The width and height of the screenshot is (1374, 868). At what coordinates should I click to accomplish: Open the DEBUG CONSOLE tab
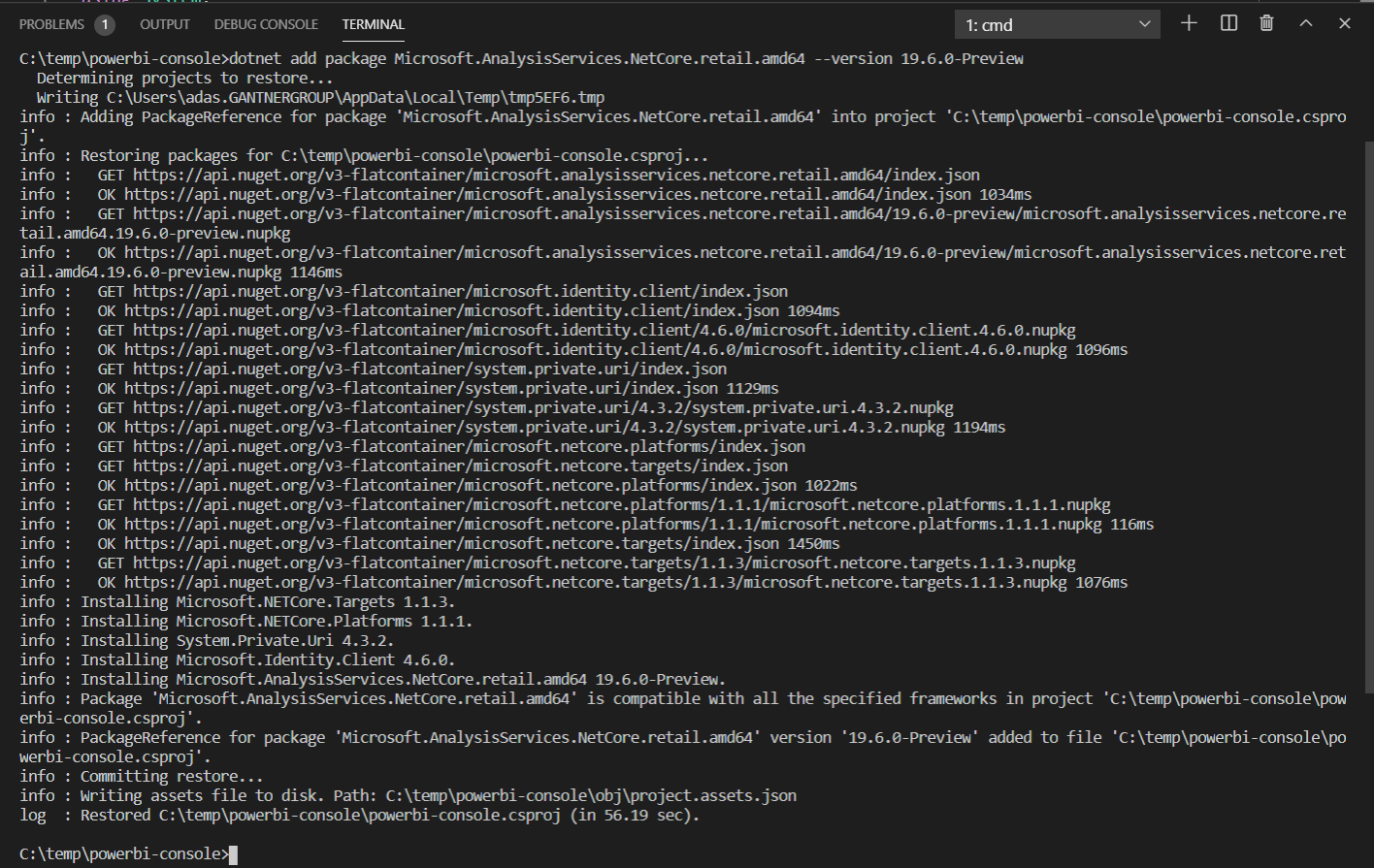pos(266,24)
